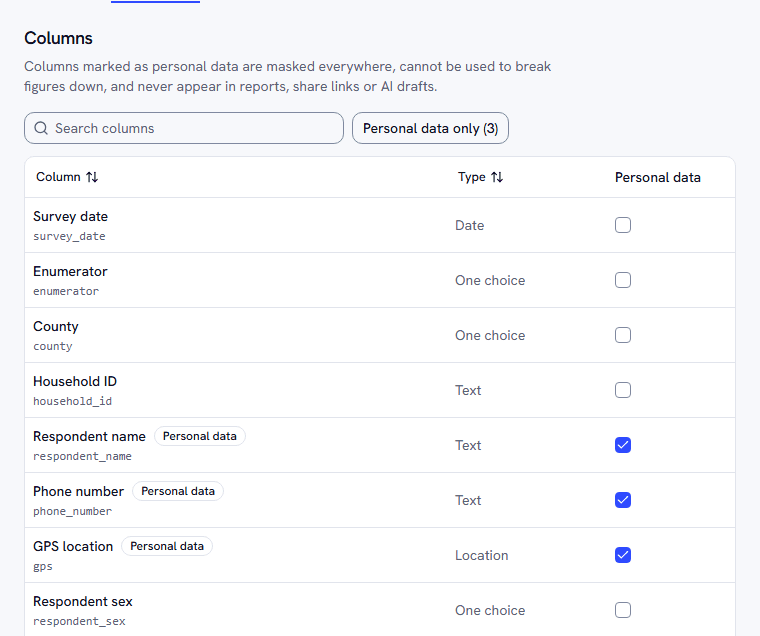Uncheck Respondent name personal data
Image resolution: width=760 pixels, height=636 pixels.
pyautogui.click(x=623, y=445)
